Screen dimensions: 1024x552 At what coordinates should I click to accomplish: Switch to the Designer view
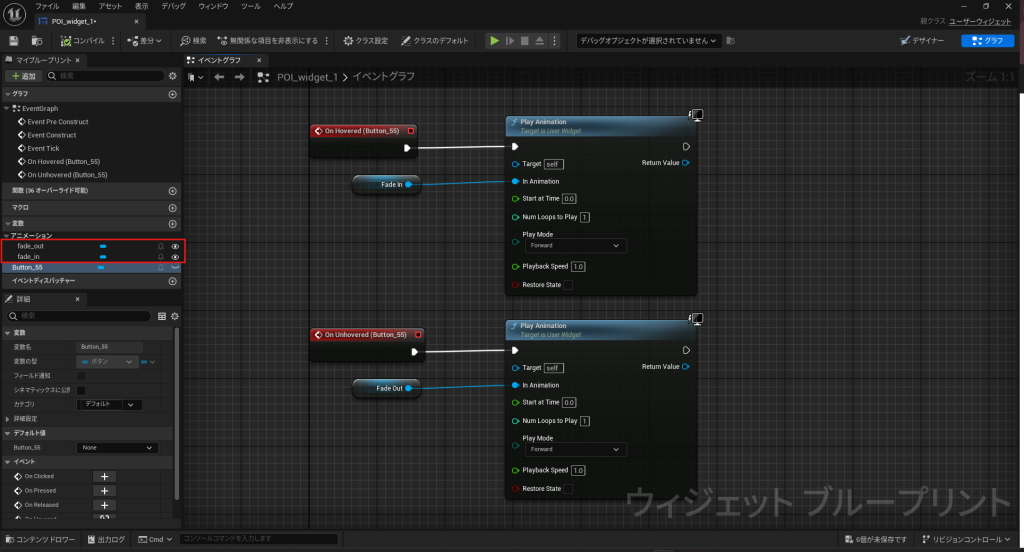click(x=924, y=41)
